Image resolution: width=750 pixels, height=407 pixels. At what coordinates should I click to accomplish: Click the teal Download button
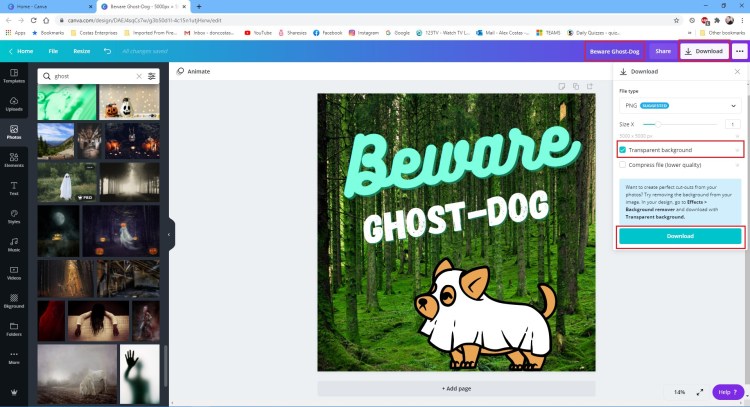679,236
